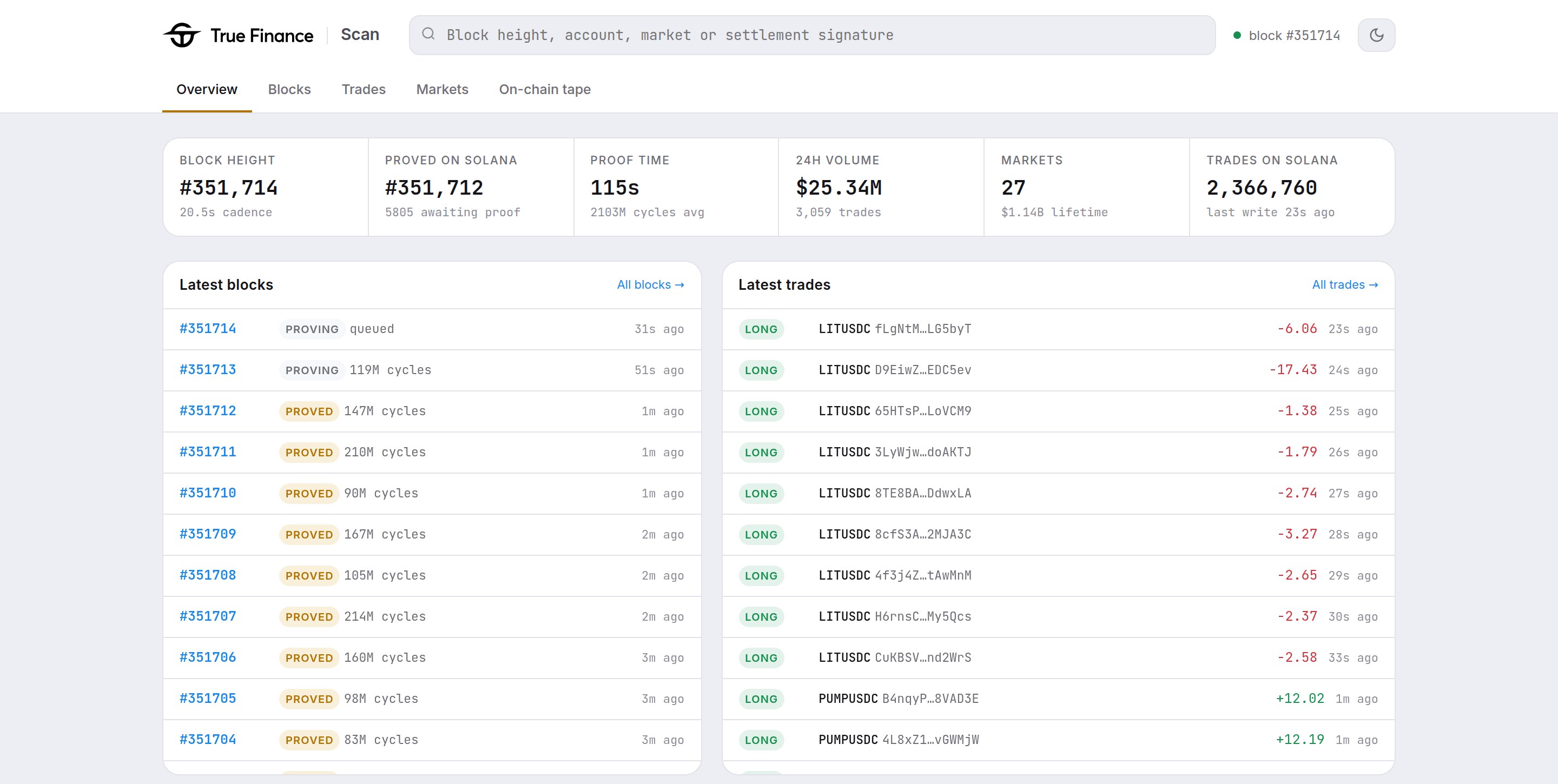Click the 24H Volume $25.34M stat

coord(881,187)
